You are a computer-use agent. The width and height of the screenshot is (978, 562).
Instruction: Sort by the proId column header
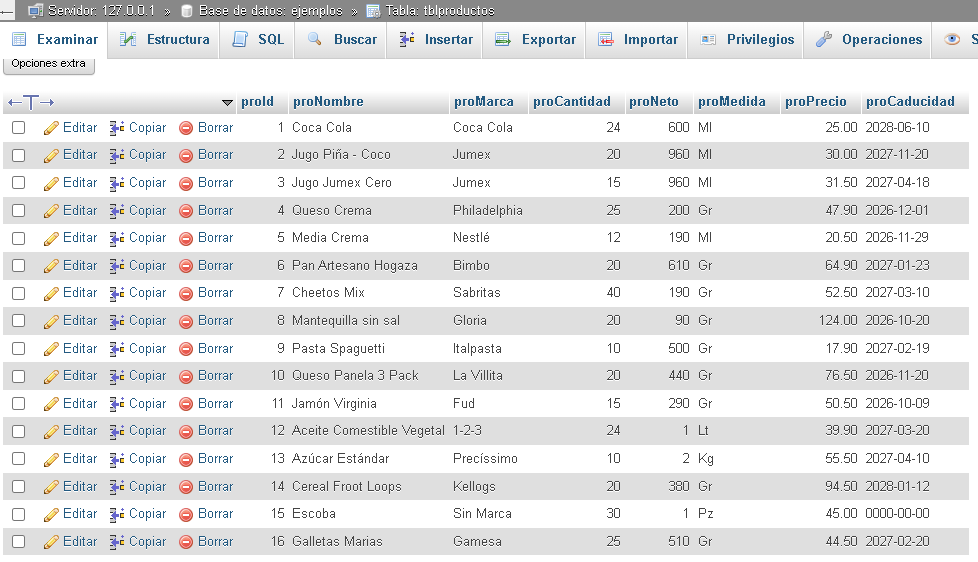257,102
